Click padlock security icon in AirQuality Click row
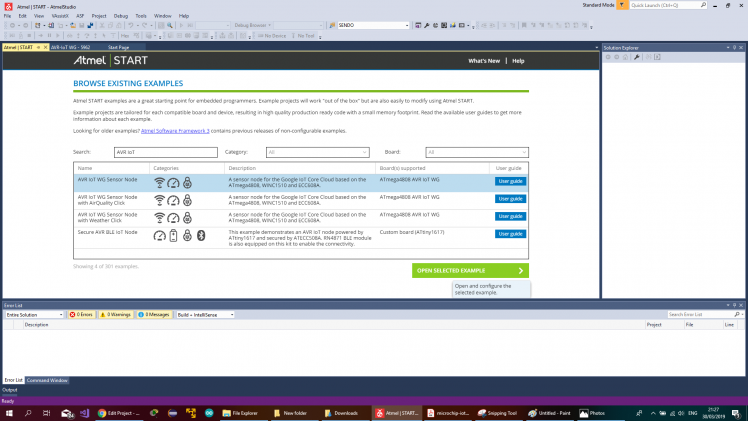Viewport: 748px width, 421px height. pyautogui.click(x=186, y=200)
